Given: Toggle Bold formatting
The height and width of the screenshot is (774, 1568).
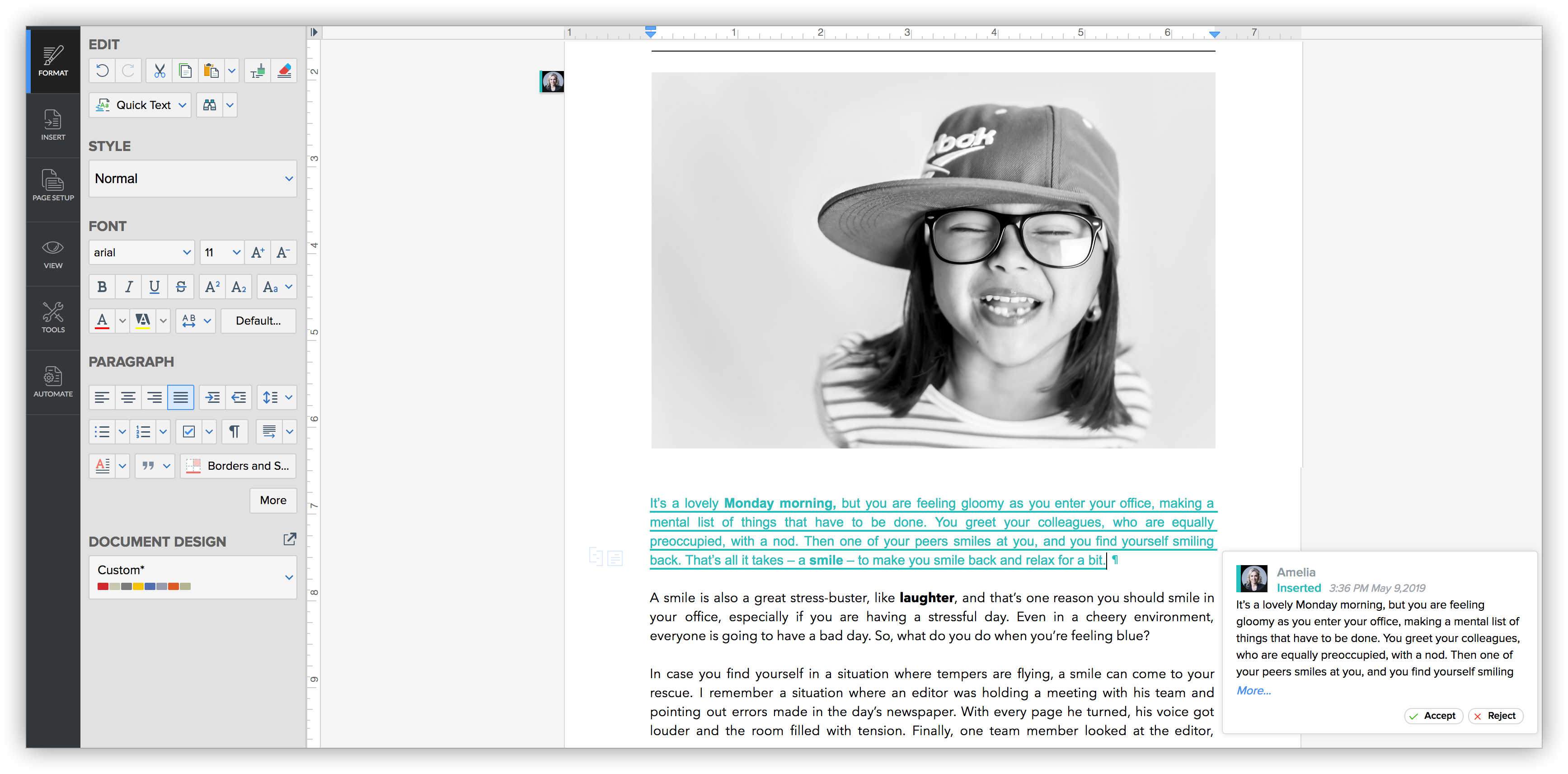Looking at the screenshot, I should tap(102, 287).
